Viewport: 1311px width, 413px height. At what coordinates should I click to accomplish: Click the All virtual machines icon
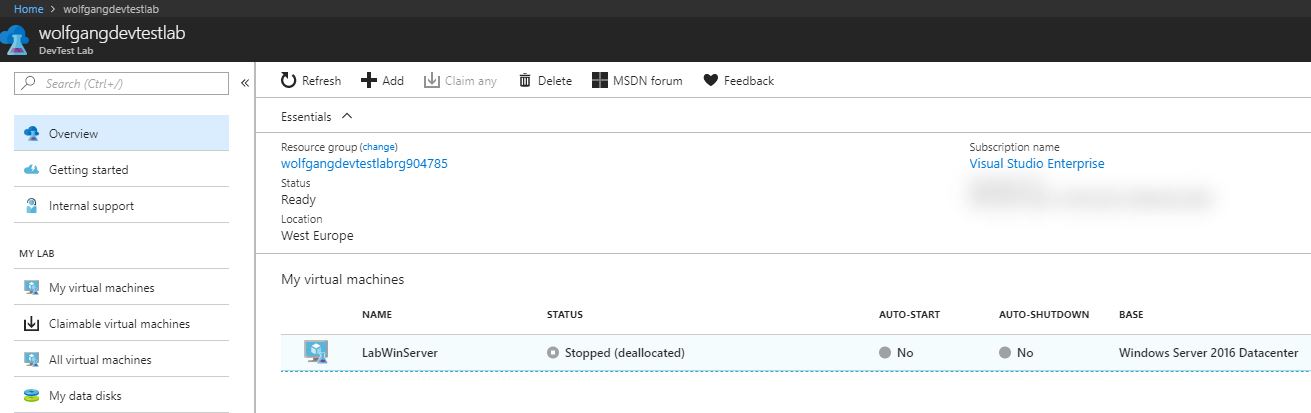31,360
